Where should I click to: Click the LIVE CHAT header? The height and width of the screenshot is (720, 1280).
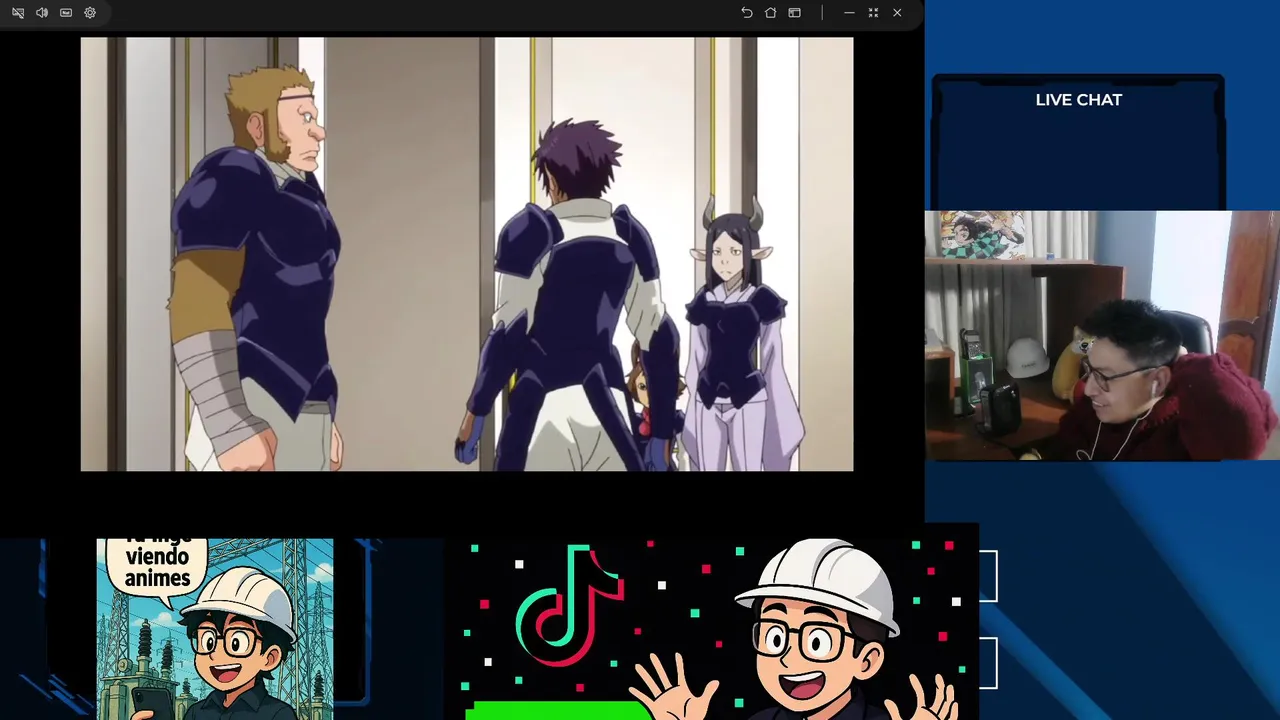(1079, 100)
